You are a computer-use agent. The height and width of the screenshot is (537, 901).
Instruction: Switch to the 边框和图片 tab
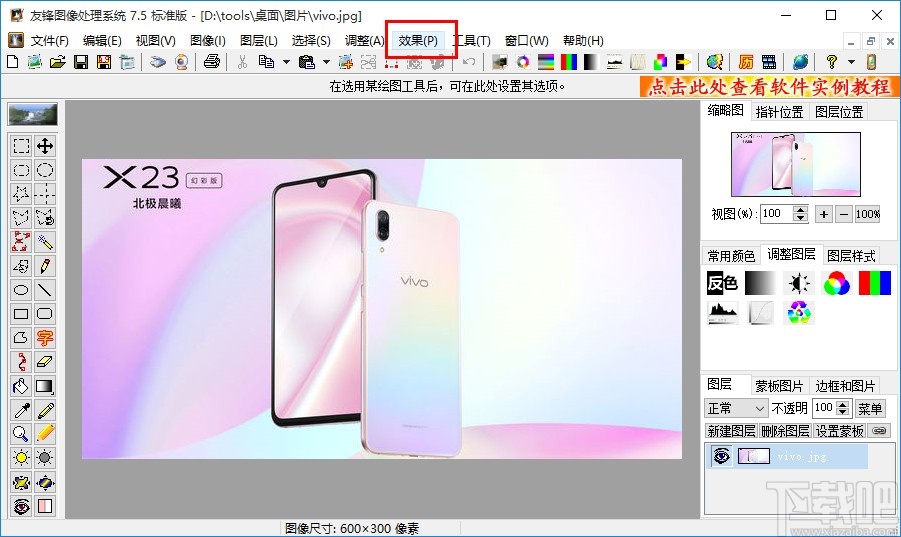click(845, 386)
